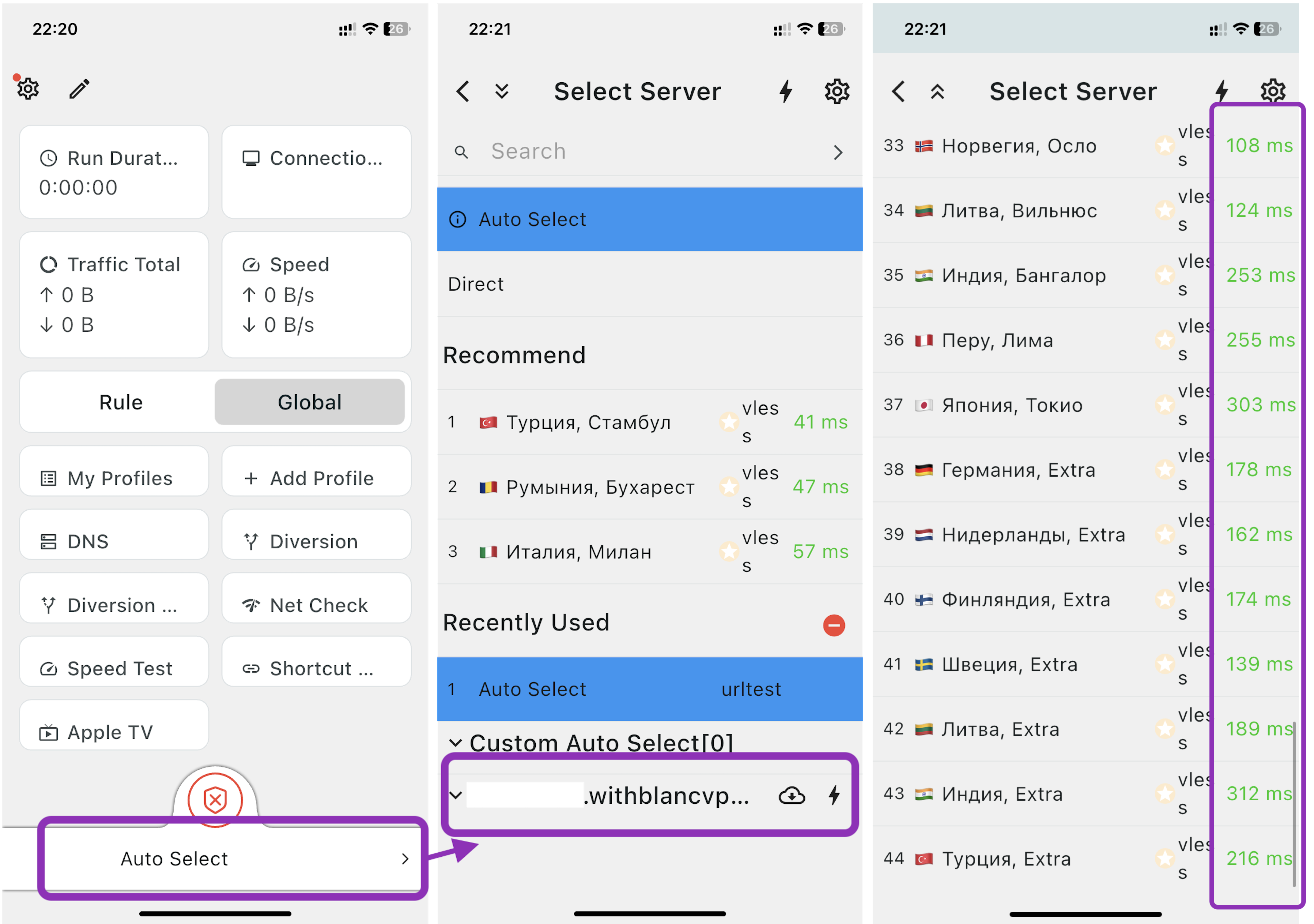Toggle favorite star for Турция, Стамбул

pyautogui.click(x=729, y=422)
